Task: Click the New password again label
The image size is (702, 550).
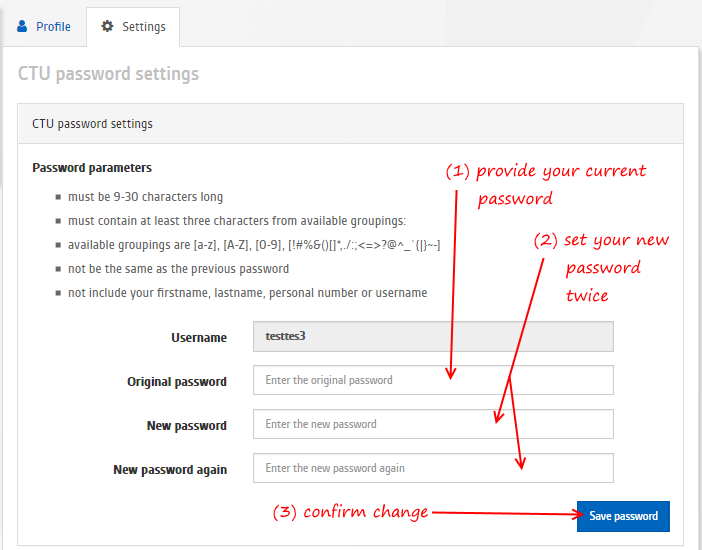Action: point(170,470)
